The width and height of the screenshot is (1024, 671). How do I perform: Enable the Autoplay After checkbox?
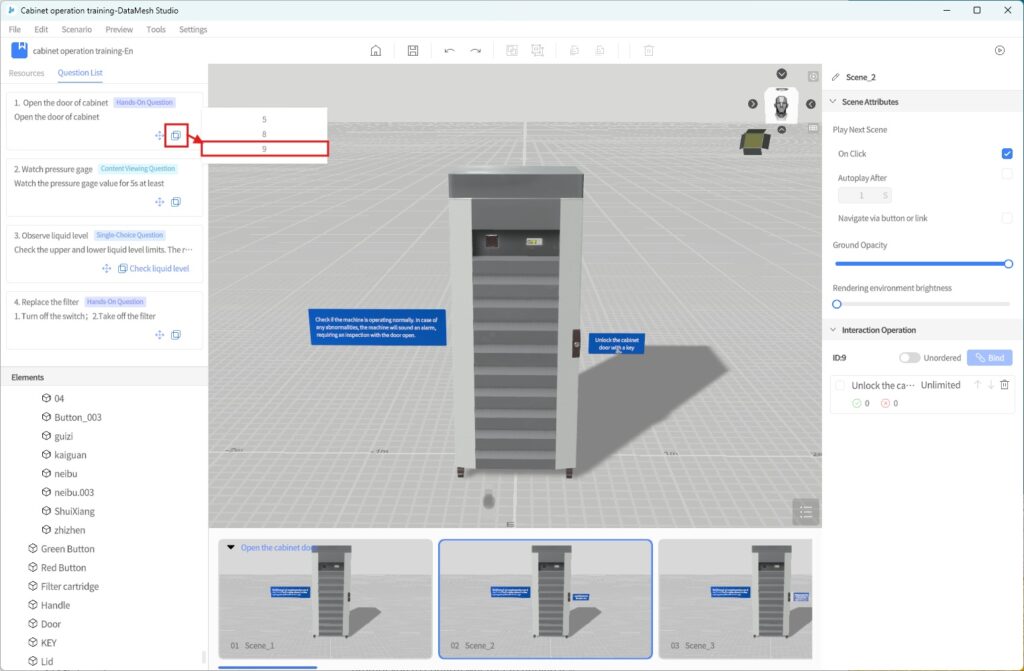1007,174
